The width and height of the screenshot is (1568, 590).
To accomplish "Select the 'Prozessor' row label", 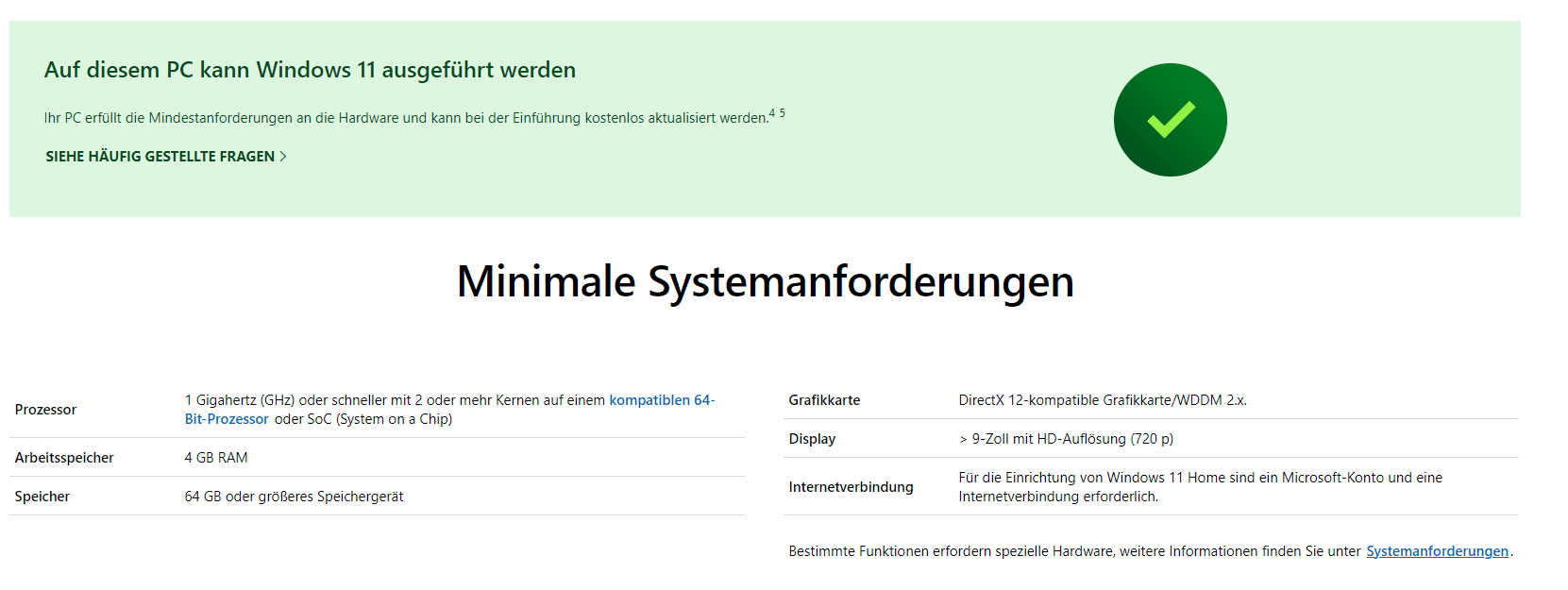I will [45, 410].
